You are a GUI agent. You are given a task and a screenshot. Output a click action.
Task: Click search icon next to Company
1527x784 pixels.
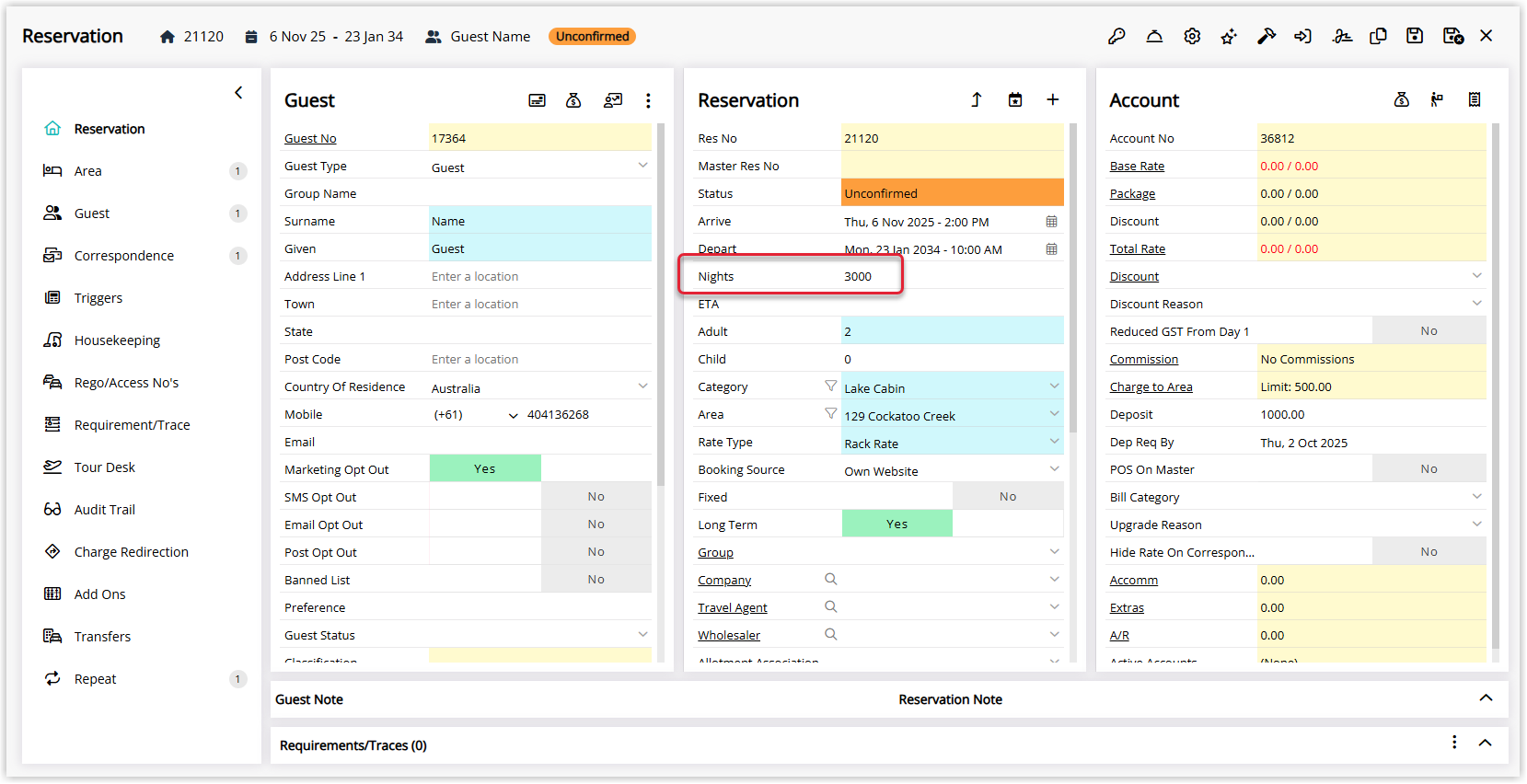tap(831, 579)
